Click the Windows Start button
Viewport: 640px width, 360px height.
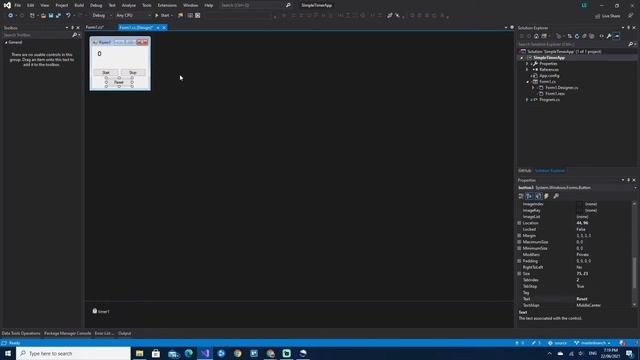(8, 353)
